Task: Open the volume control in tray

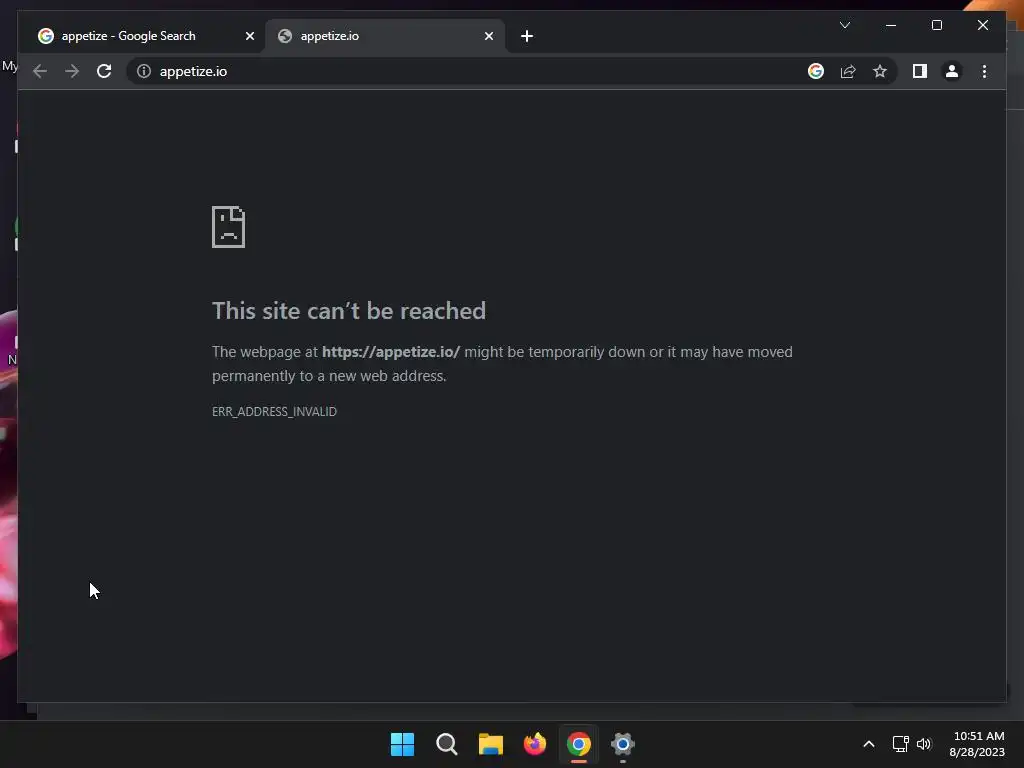Action: [x=923, y=744]
